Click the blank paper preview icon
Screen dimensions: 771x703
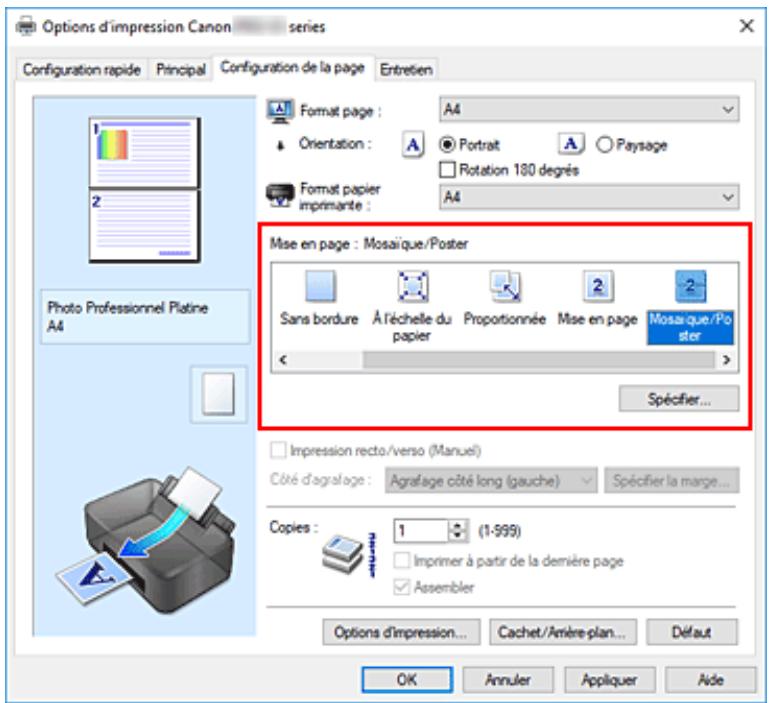tap(219, 394)
